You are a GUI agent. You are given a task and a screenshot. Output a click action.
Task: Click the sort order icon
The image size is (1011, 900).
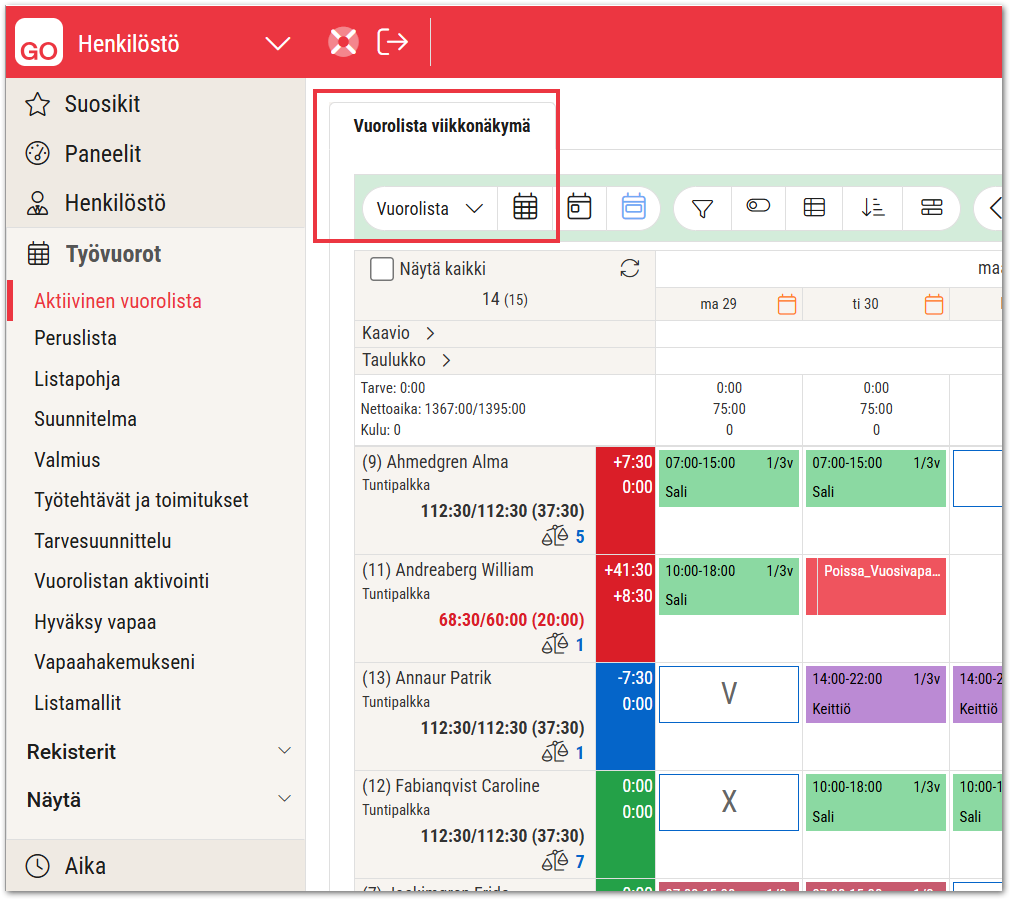point(873,208)
